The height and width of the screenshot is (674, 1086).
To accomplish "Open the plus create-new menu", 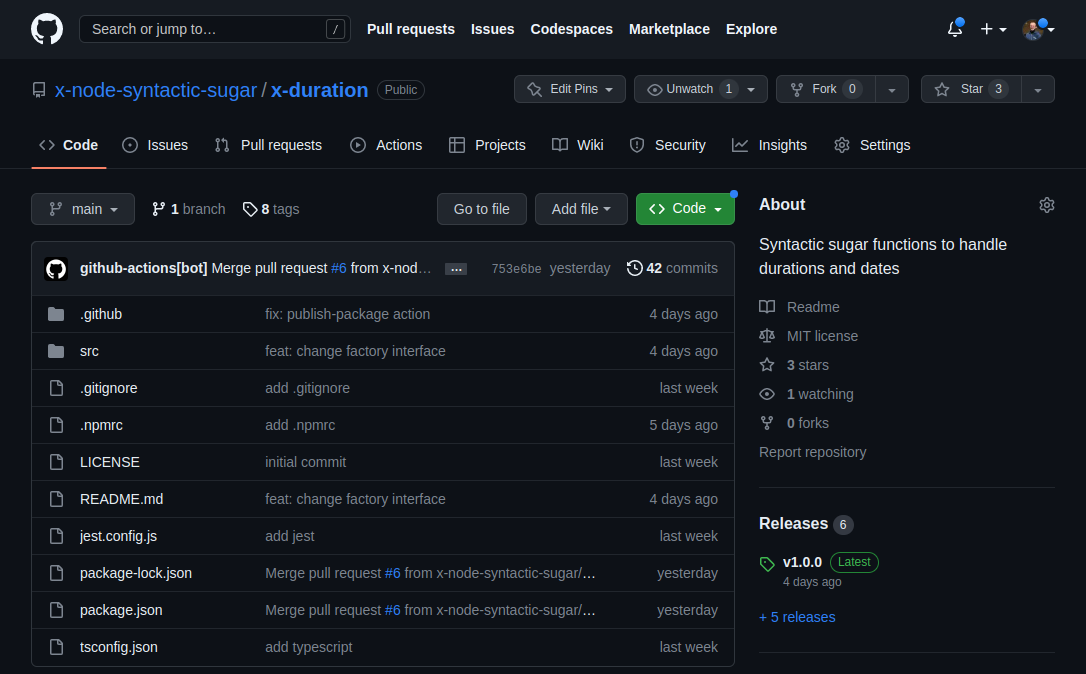I will (993, 29).
